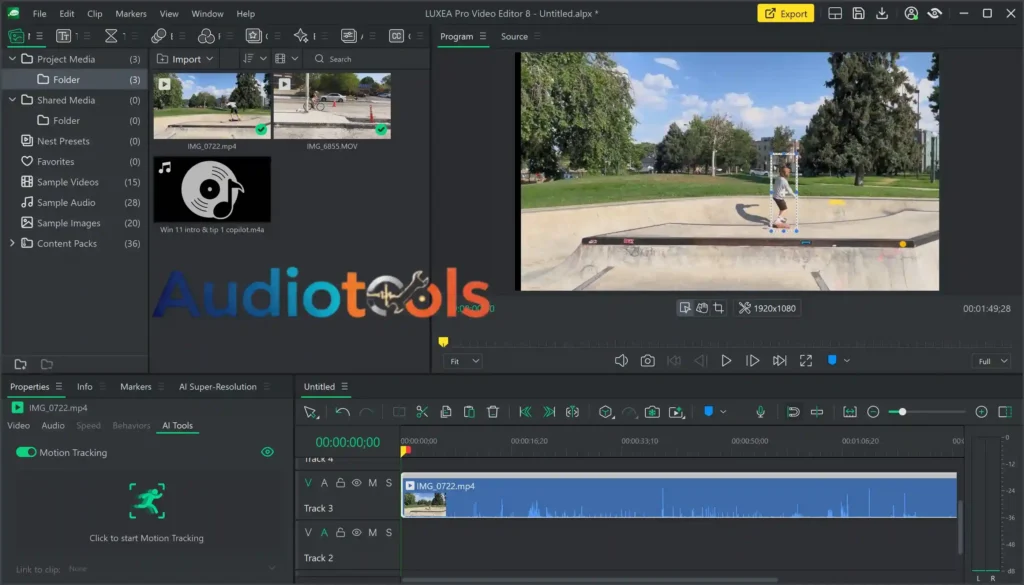Select the IMG_0722.mp4 clip on Track 3
The height and width of the screenshot is (585, 1024).
click(679, 497)
